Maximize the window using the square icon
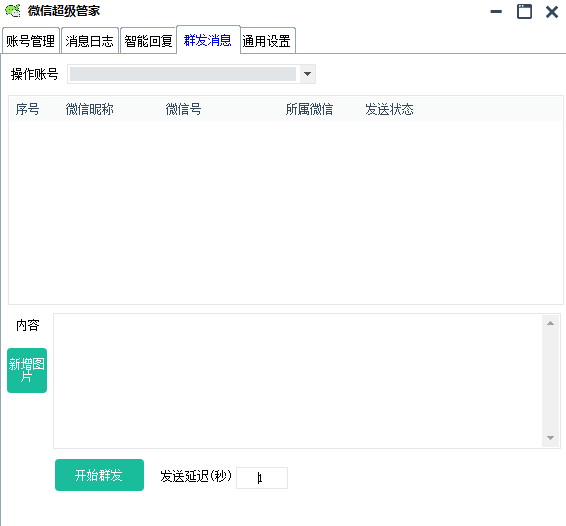 524,12
